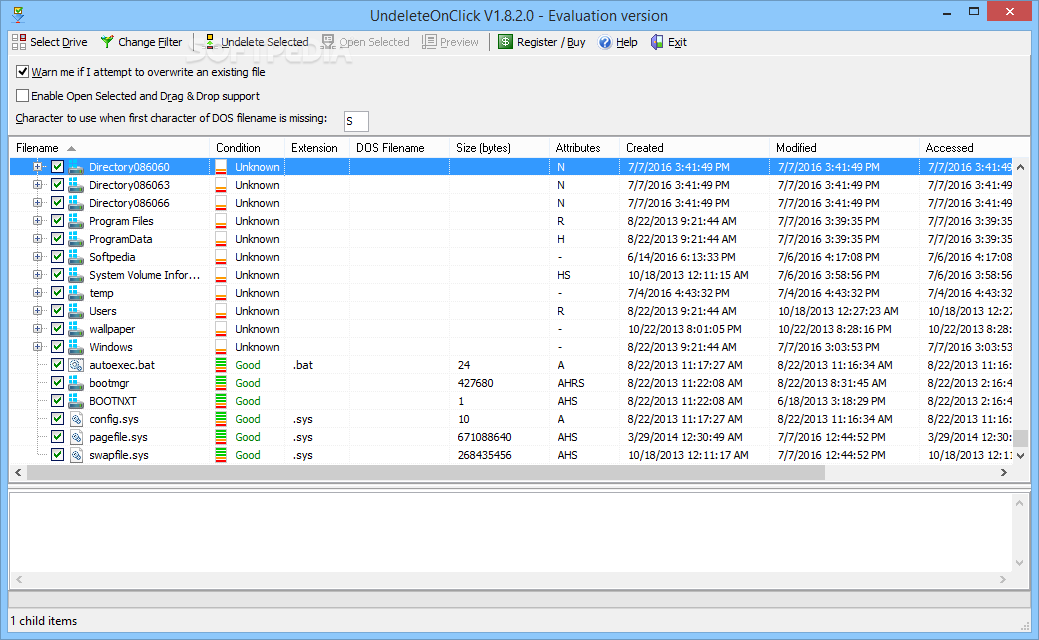Click the file icon of swapfile.sys
This screenshot has height=640, width=1039.
coord(76,455)
